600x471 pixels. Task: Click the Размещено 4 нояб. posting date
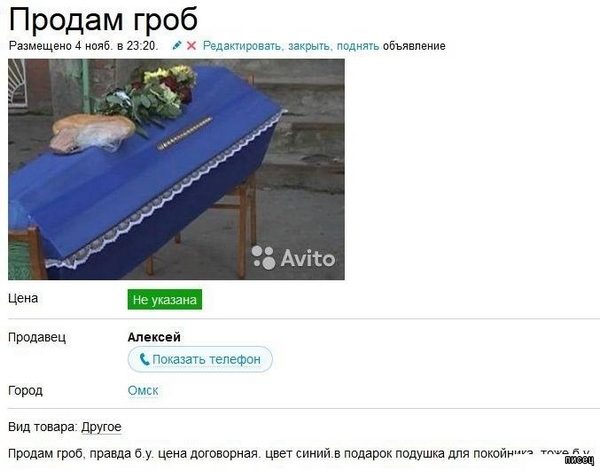(x=83, y=46)
